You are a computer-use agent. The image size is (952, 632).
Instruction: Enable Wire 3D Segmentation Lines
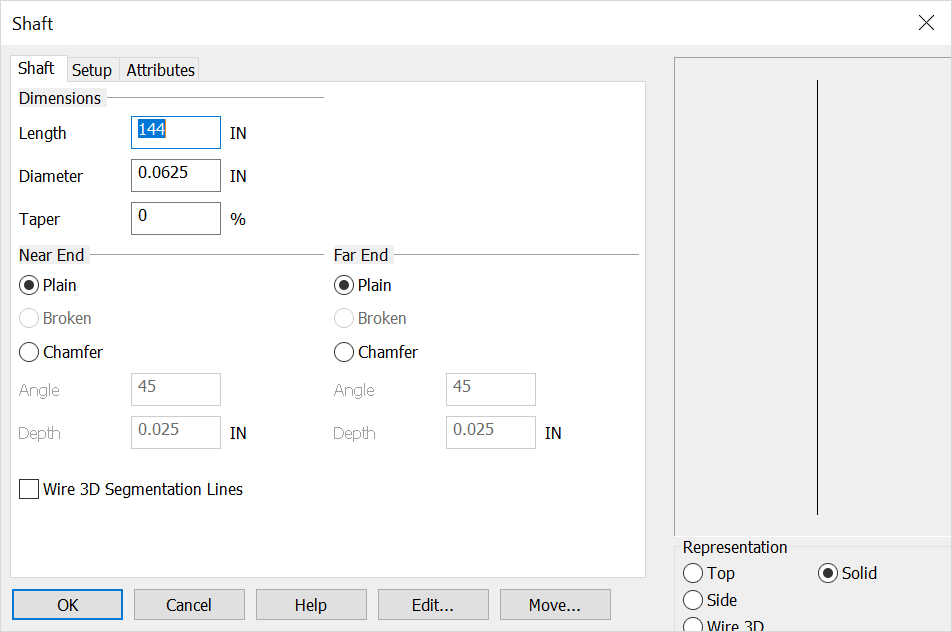(28, 489)
